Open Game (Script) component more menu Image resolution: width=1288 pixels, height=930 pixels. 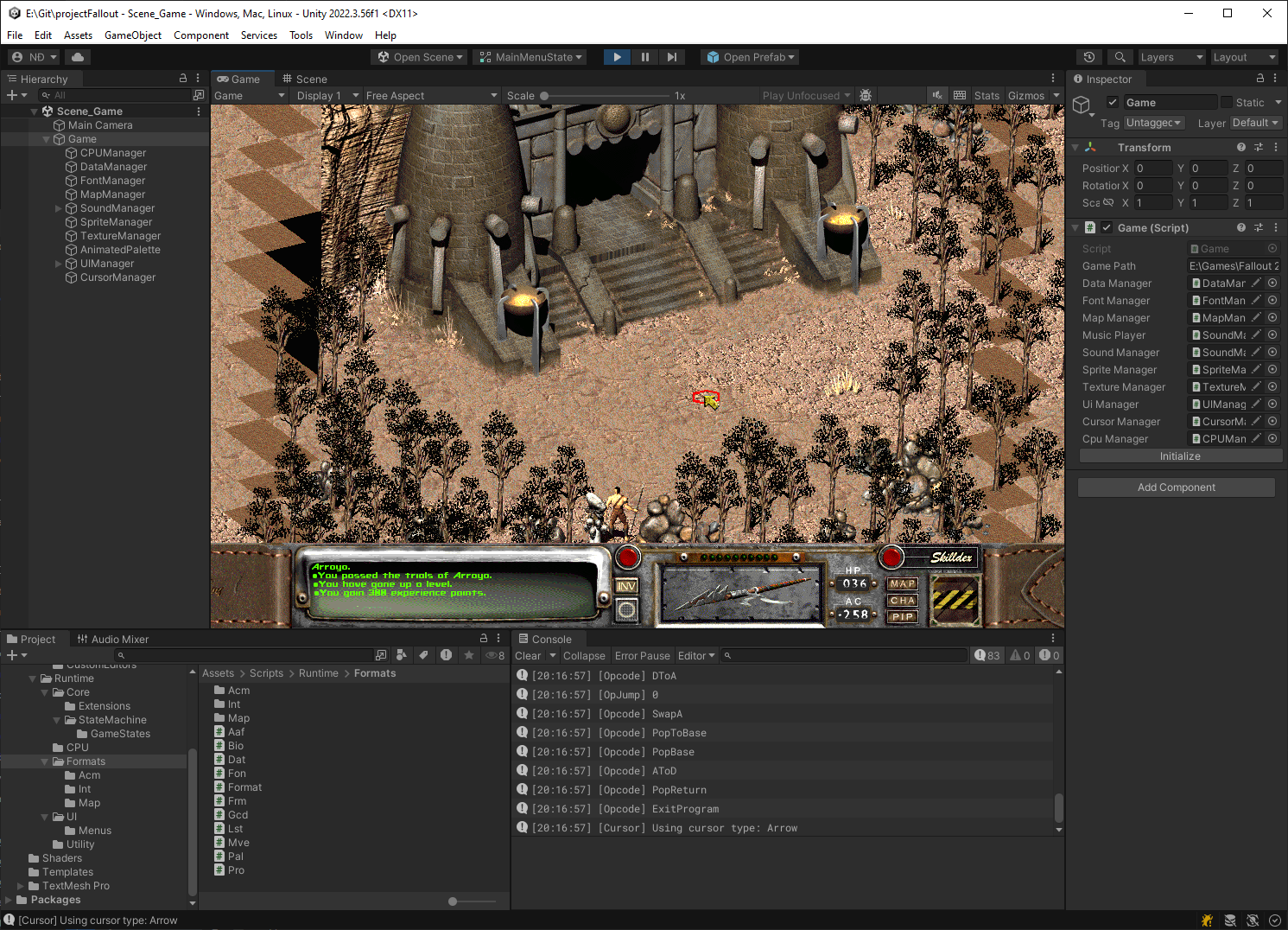pyautogui.click(x=1276, y=227)
